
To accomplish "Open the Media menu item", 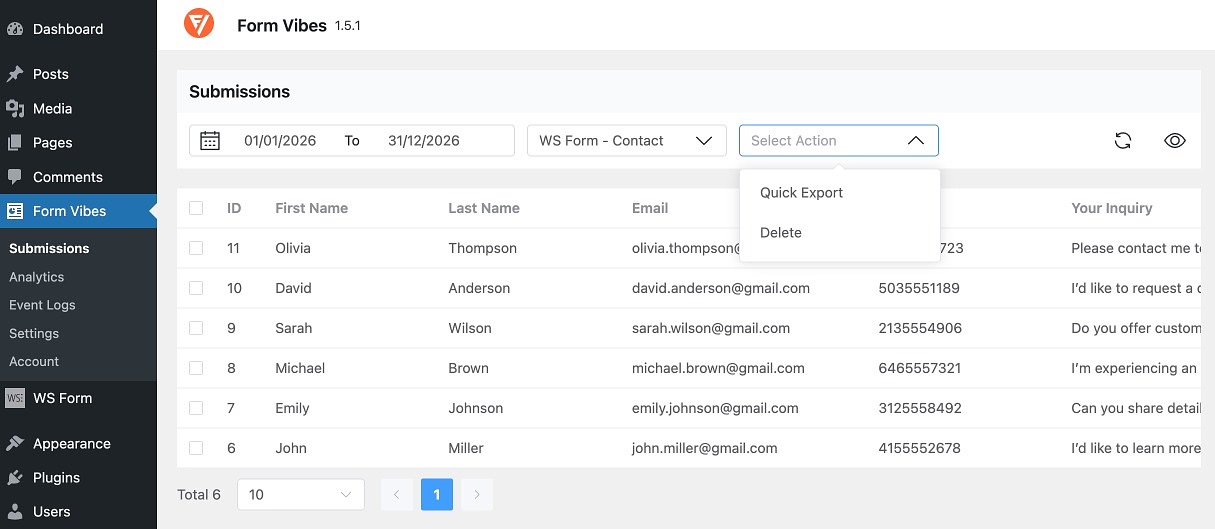I will [78, 108].
